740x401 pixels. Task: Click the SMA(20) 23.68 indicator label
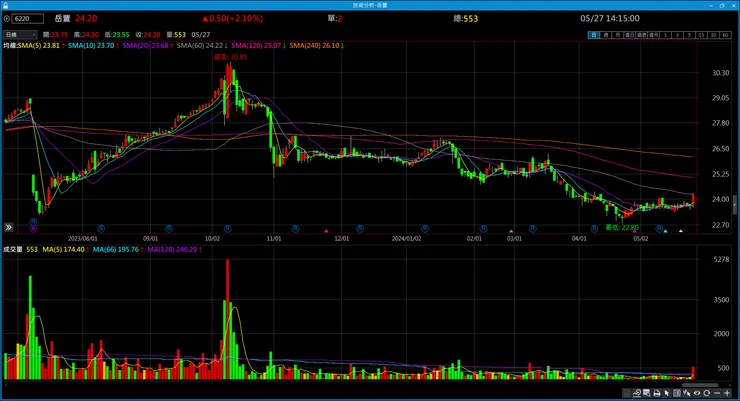[145, 45]
